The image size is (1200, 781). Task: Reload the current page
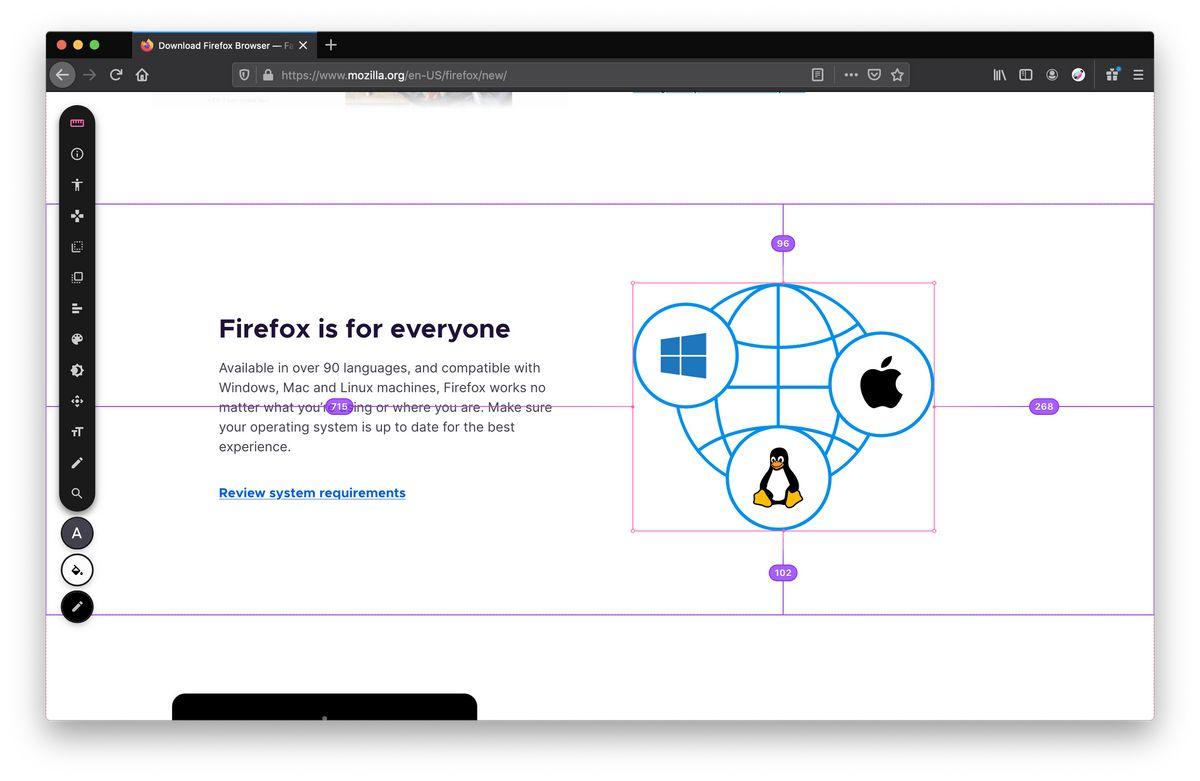tap(116, 75)
